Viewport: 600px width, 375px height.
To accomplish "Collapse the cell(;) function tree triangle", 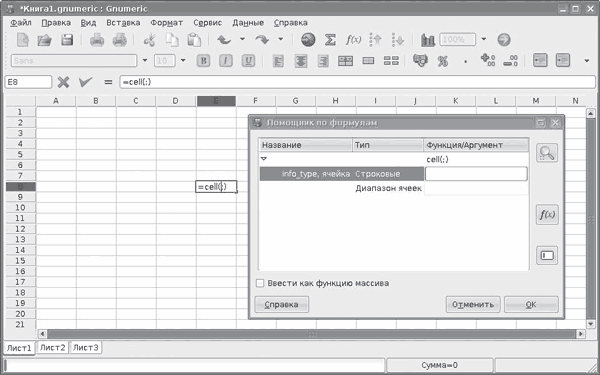I will (264, 158).
